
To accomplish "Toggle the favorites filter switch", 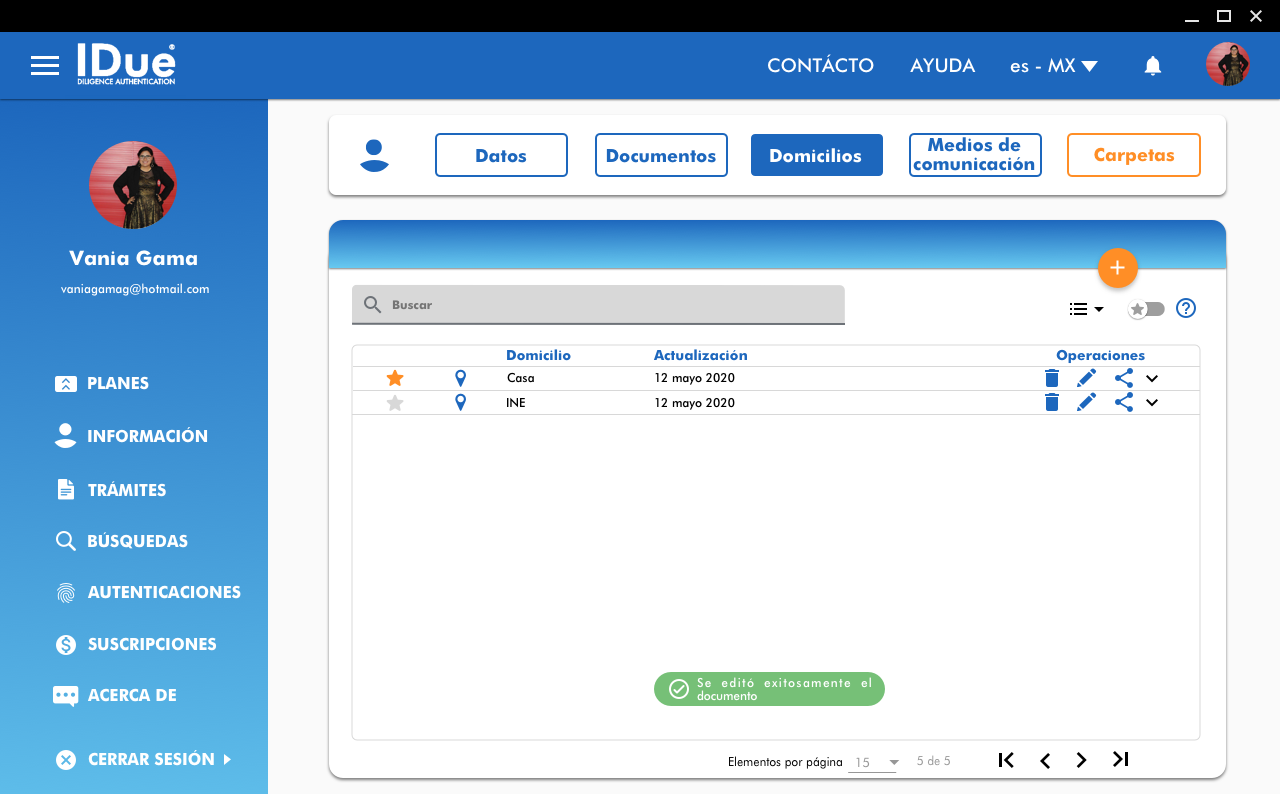I will click(1146, 309).
